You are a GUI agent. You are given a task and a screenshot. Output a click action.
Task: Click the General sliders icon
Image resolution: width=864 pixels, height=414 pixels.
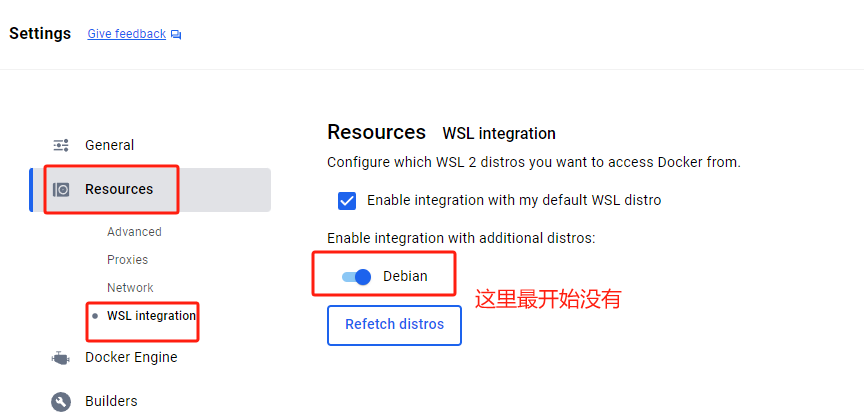[x=61, y=145]
